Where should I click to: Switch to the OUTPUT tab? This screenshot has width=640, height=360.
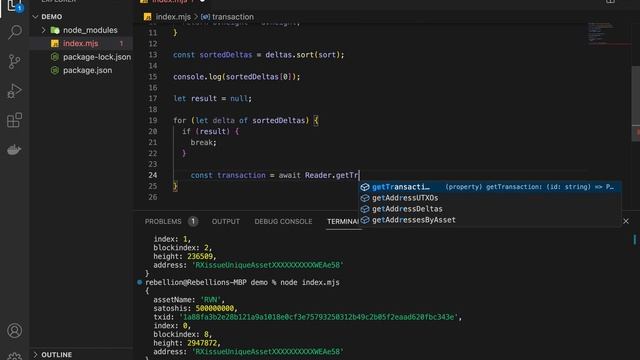[x=226, y=221]
